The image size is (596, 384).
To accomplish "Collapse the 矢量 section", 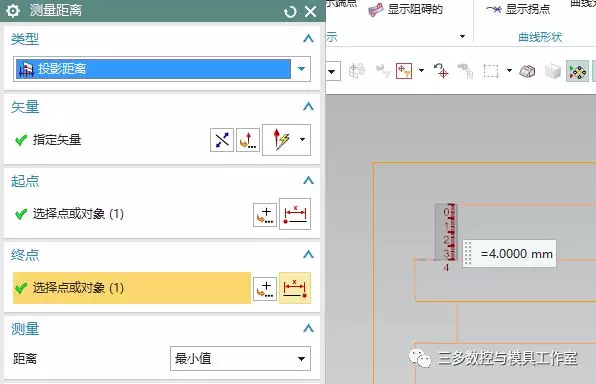I will pyautogui.click(x=309, y=106).
